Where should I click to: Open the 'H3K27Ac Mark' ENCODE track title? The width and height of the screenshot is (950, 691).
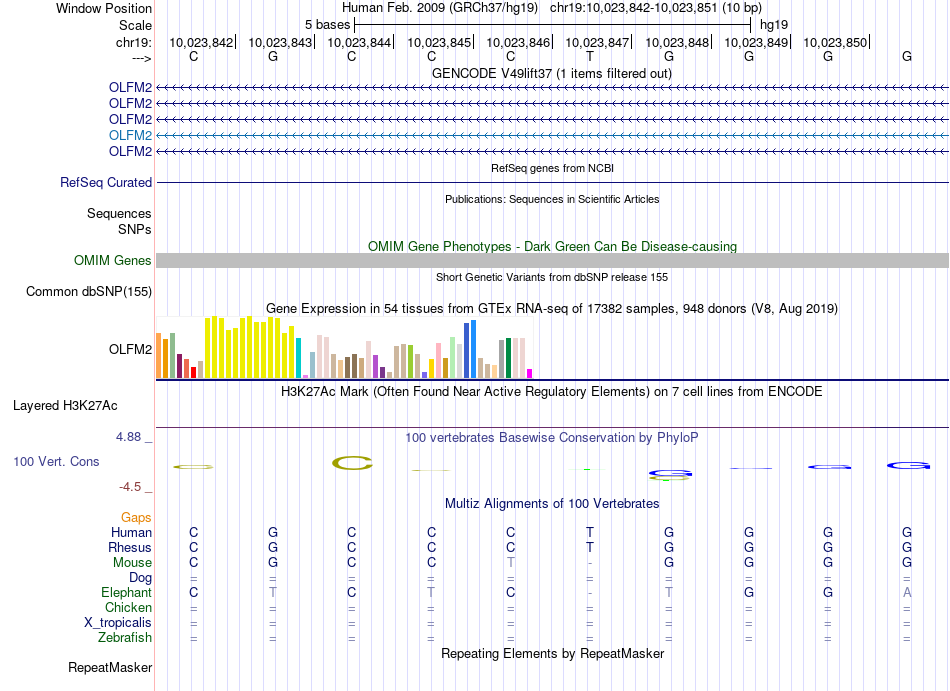coord(552,391)
